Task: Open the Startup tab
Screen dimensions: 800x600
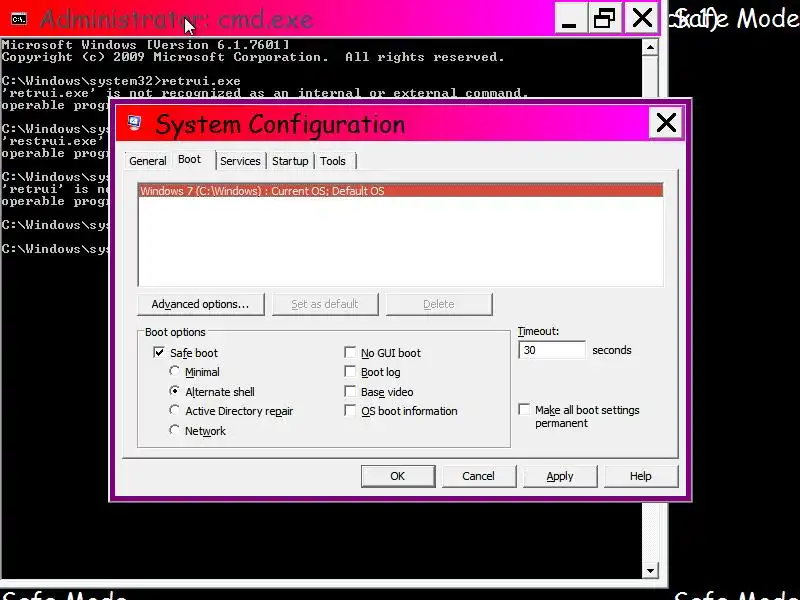Action: click(x=290, y=161)
